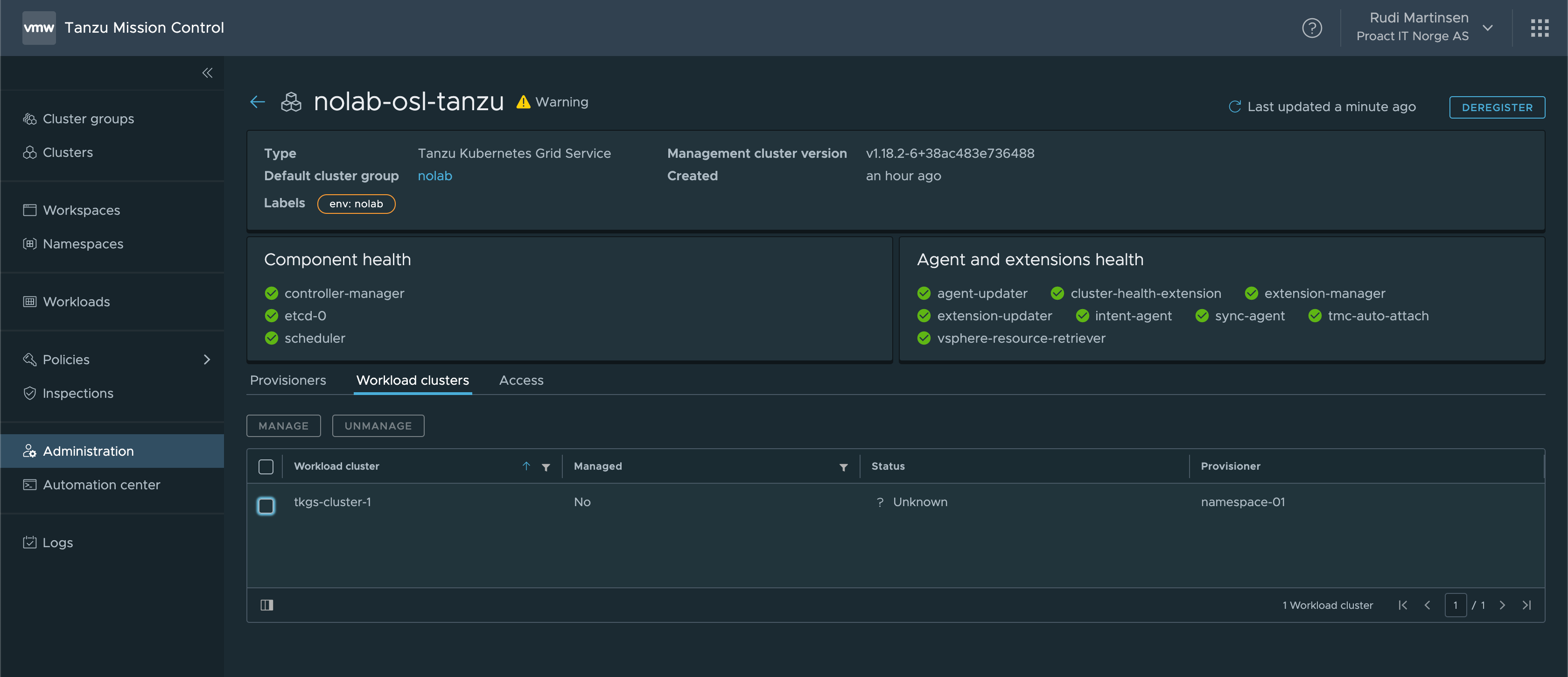Click the question mark icon beside Unknown status
Image resolution: width=1568 pixels, height=677 pixels.
tap(880, 501)
